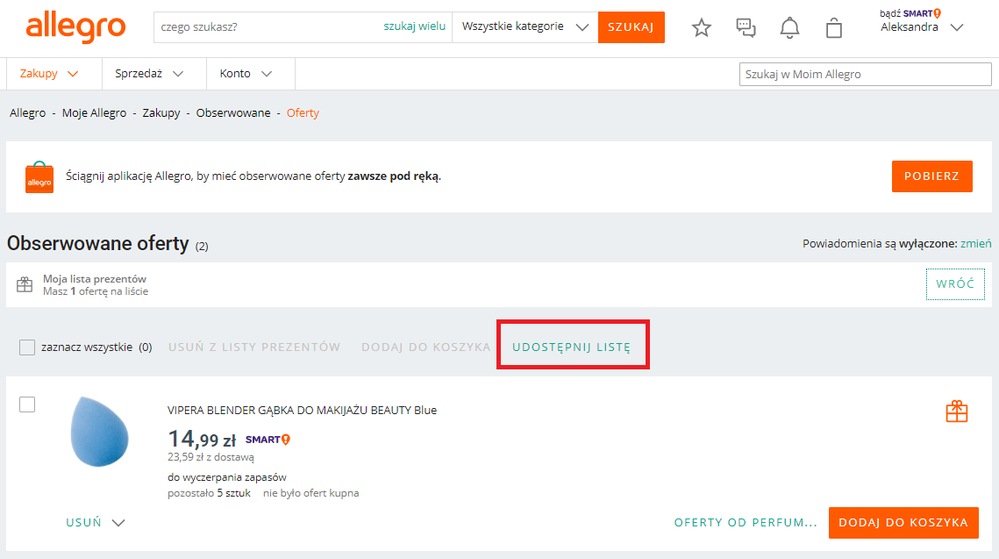Click 'pozostało 5 sztuk' text
The width and height of the screenshot is (999, 559).
pos(209,493)
